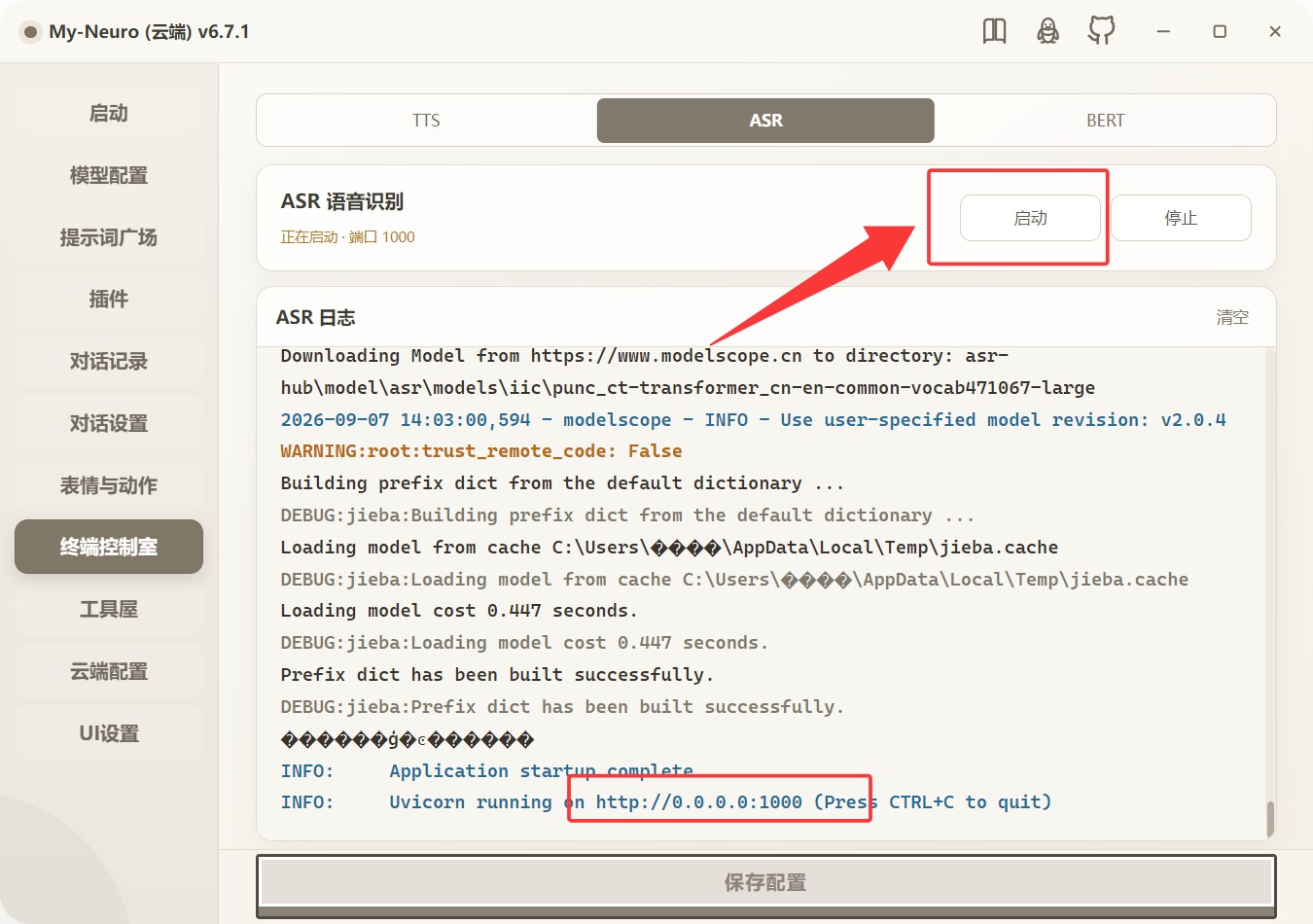Open 模型配置 in the sidebar

point(109,175)
